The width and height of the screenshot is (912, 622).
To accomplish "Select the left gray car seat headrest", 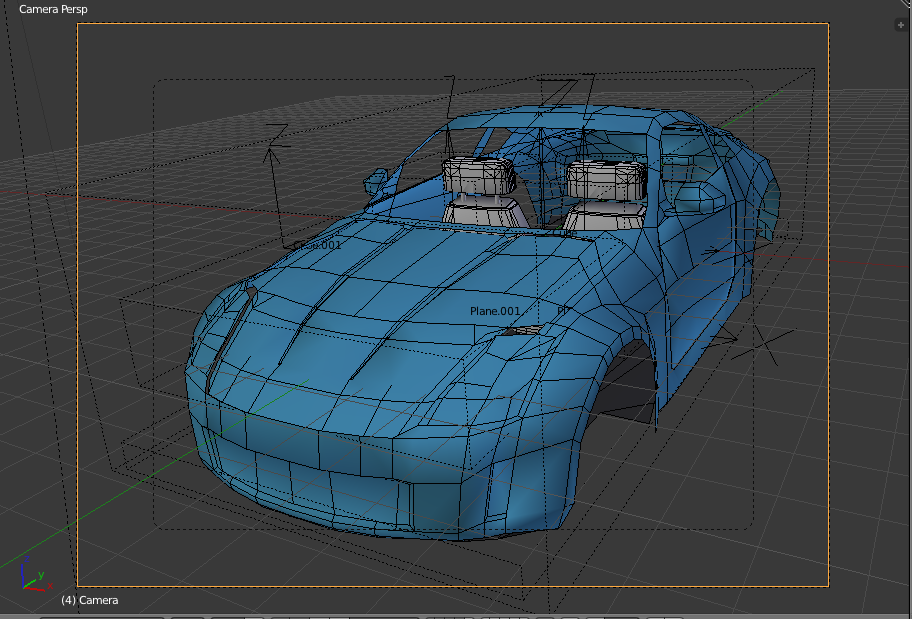I will [479, 175].
